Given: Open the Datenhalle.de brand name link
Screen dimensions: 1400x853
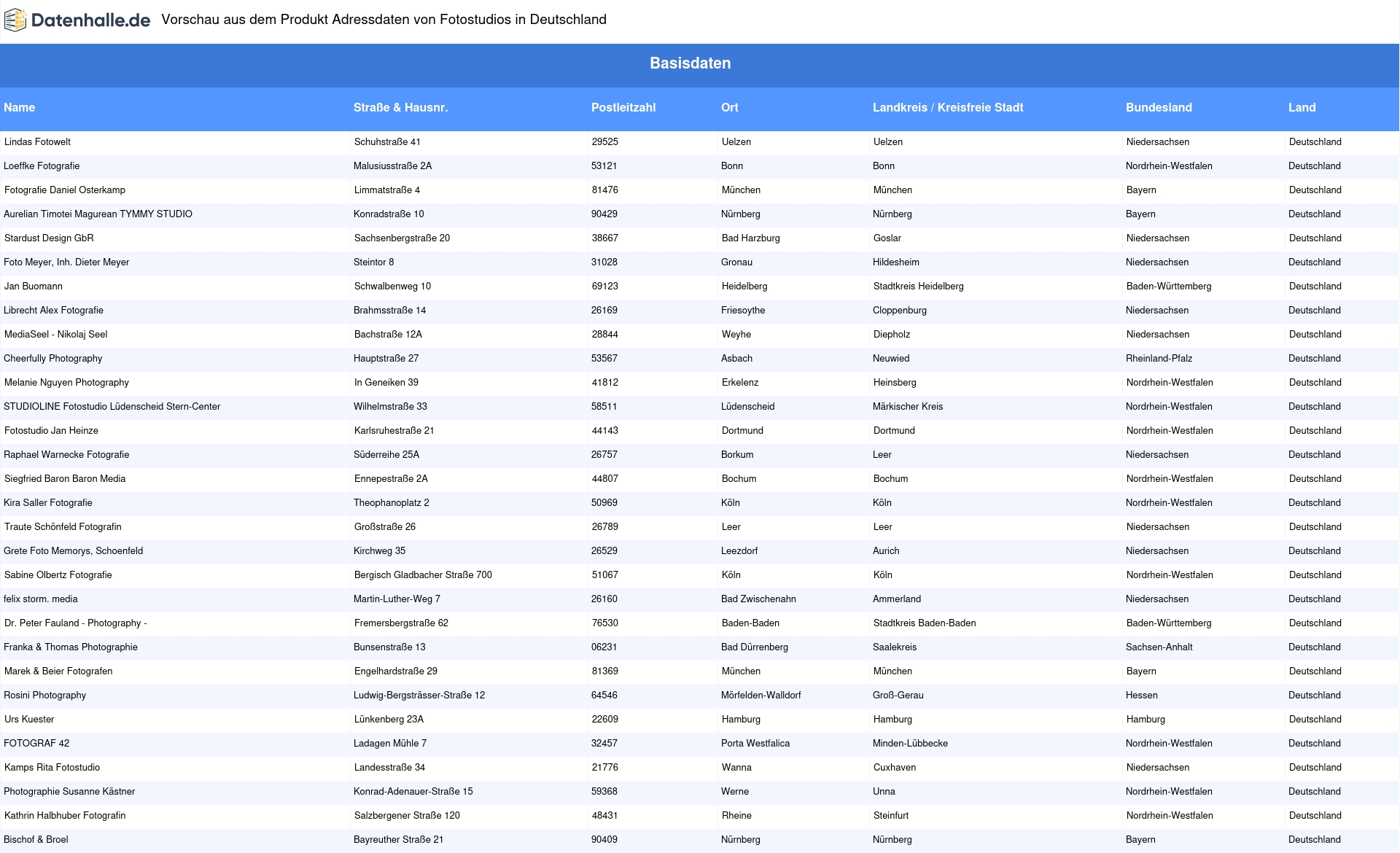Looking at the screenshot, I should coord(91,20).
